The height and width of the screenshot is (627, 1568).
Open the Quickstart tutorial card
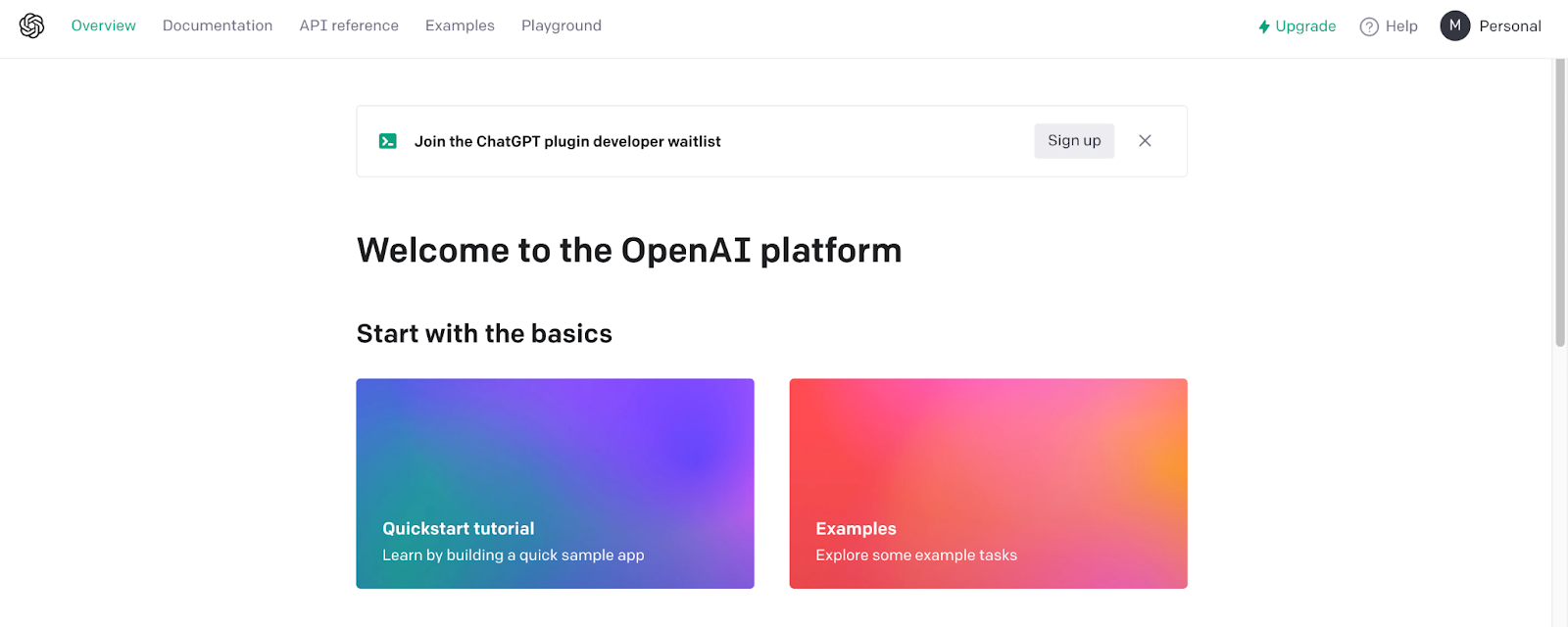tap(555, 484)
